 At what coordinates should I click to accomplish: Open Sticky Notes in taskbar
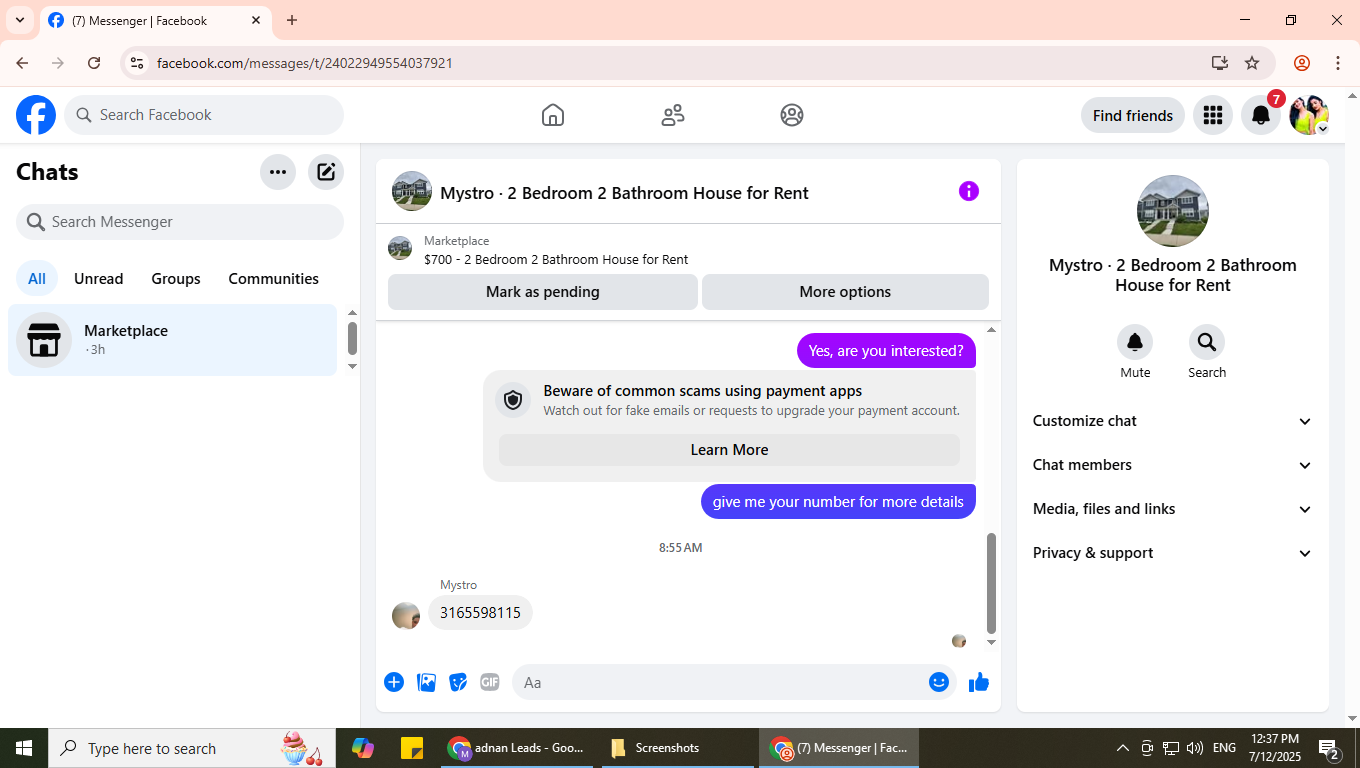coord(411,748)
